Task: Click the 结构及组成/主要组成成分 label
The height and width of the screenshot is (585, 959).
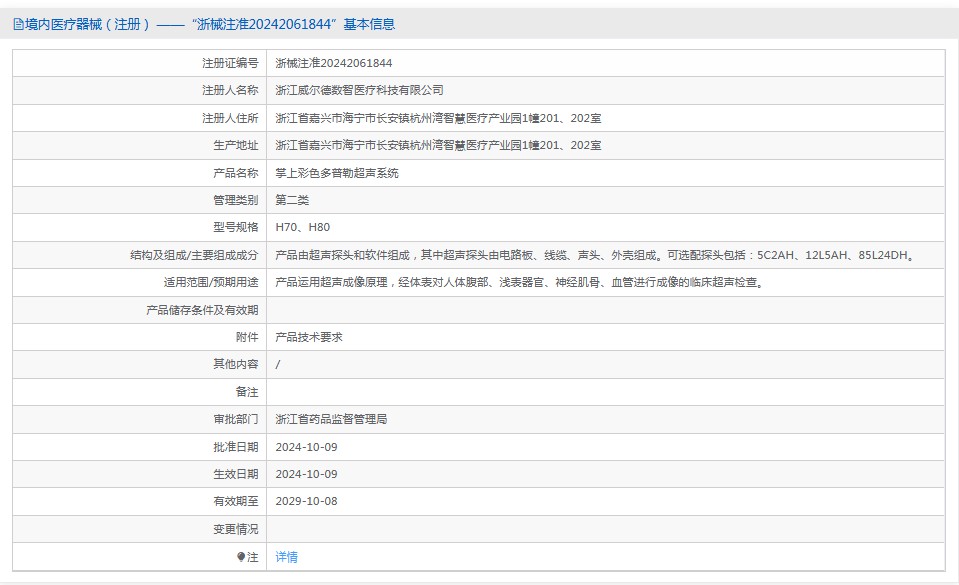Action: 194,255
